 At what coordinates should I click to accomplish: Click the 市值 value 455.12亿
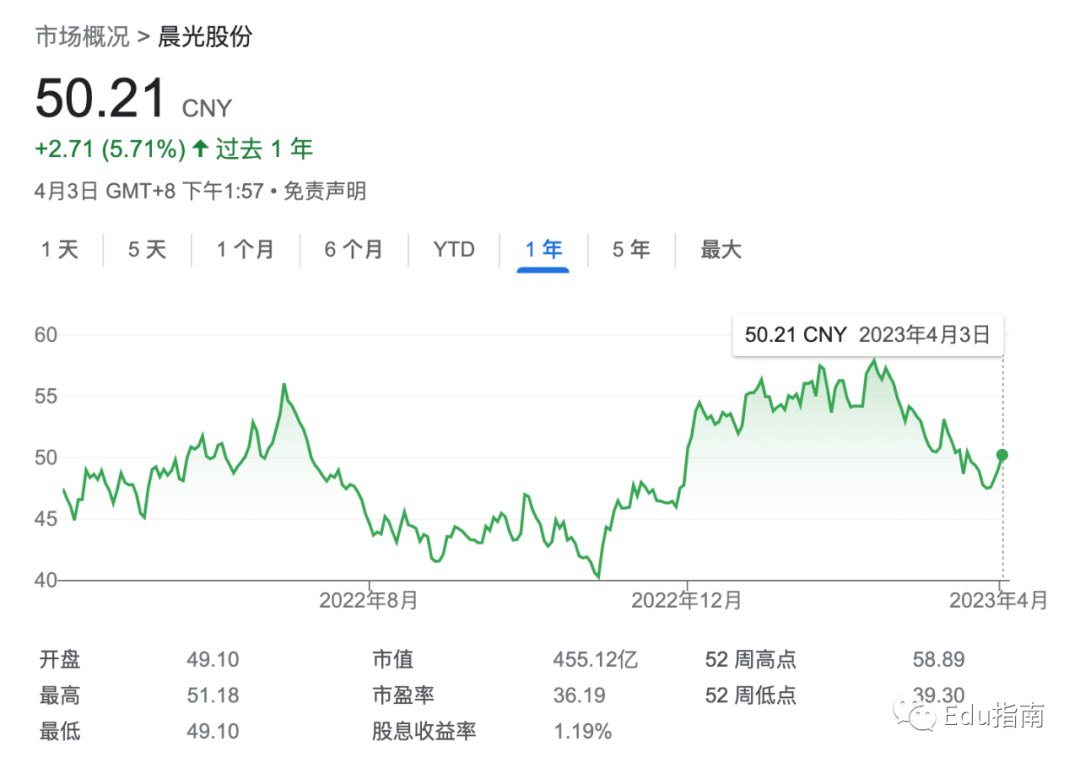596,660
